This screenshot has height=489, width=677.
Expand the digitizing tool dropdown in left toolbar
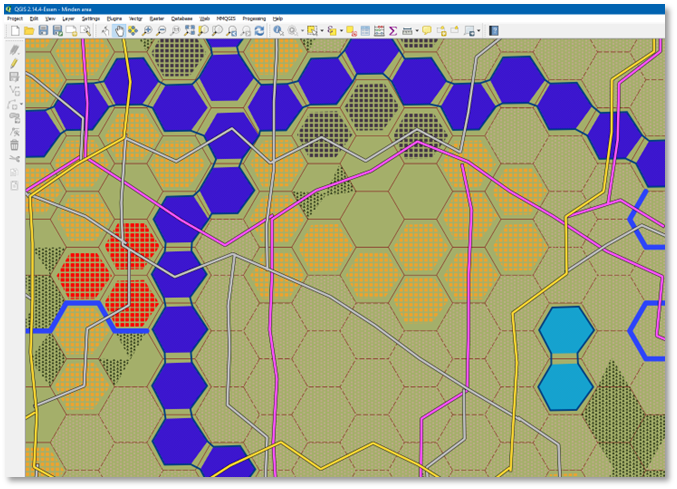pos(22,104)
